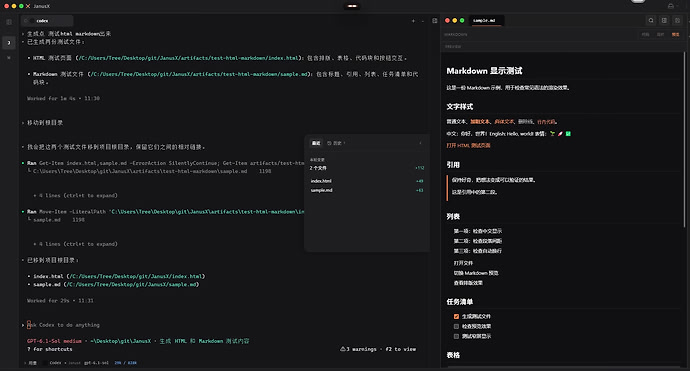Click the '引用' section heading in preview
Screen dimensions: 690x371
tap(453, 165)
